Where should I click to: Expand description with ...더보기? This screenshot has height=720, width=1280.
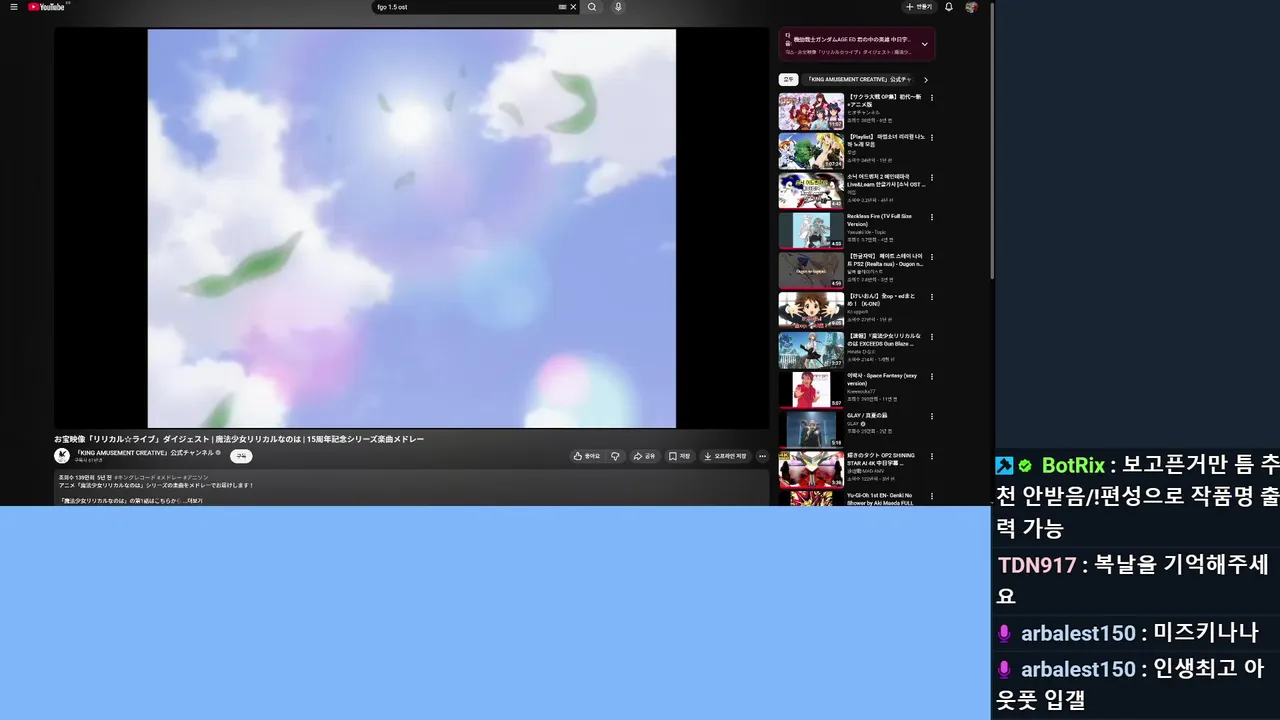[x=195, y=501]
